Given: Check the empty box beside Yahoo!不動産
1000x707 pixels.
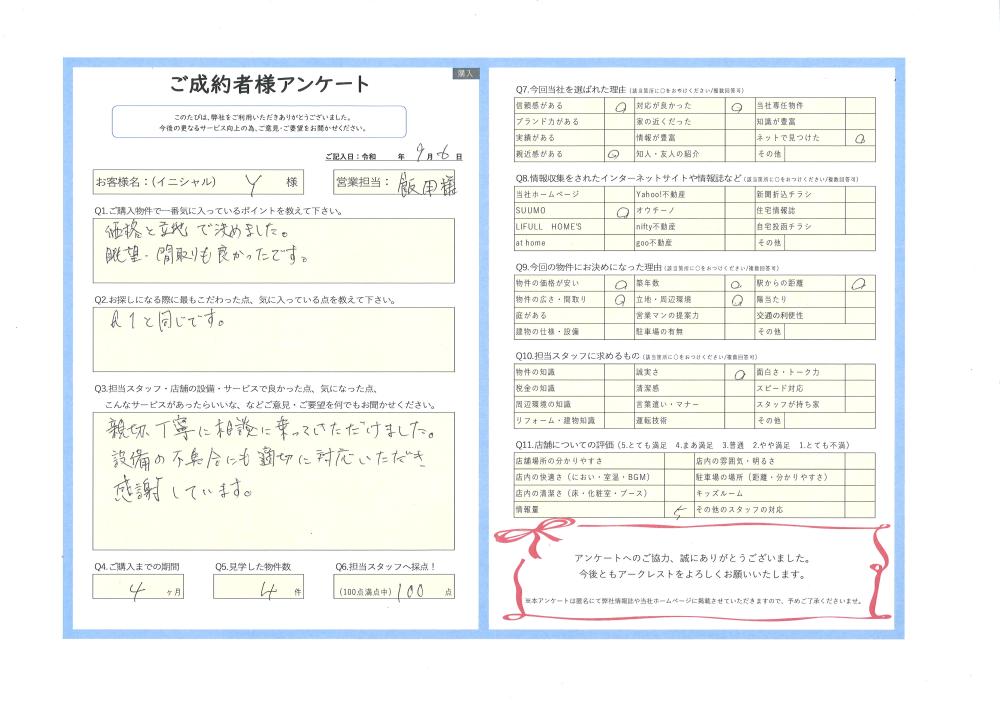Looking at the screenshot, I should [740, 195].
